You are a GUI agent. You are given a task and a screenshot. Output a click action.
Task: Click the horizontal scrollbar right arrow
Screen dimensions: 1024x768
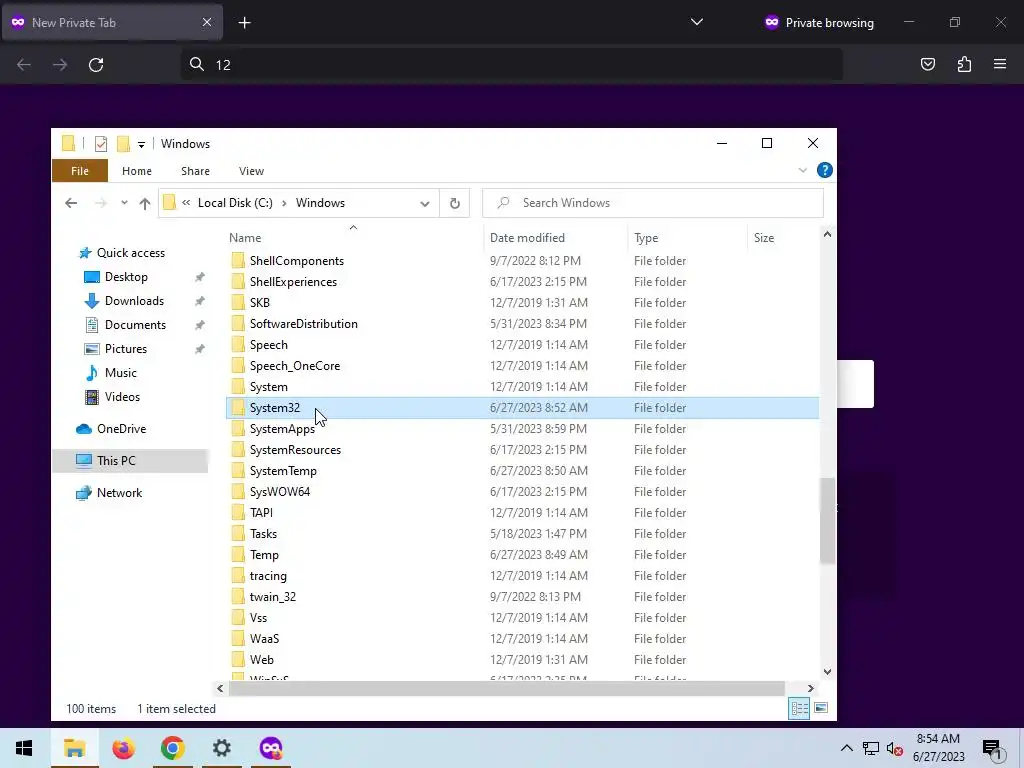point(810,688)
